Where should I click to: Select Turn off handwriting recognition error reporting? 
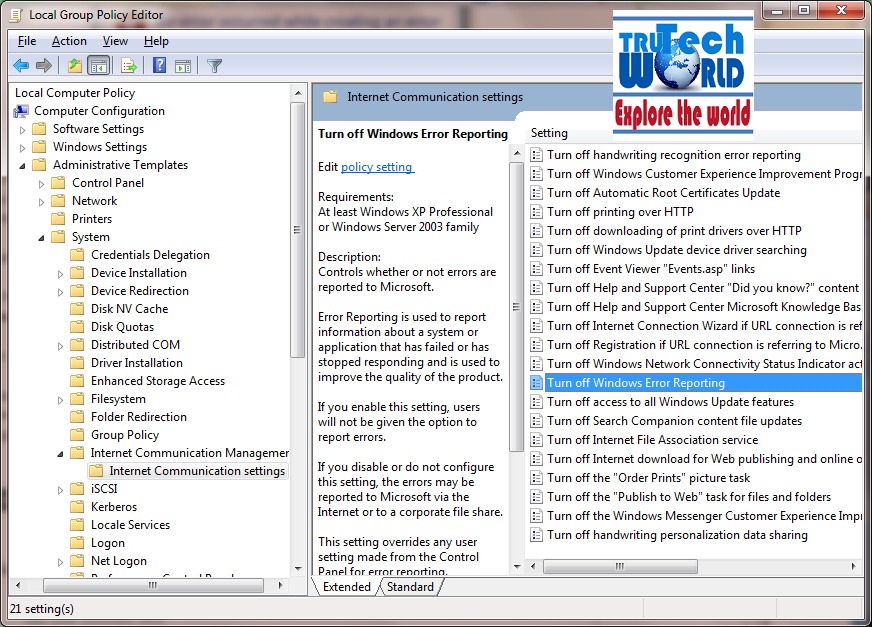pyautogui.click(x=673, y=155)
